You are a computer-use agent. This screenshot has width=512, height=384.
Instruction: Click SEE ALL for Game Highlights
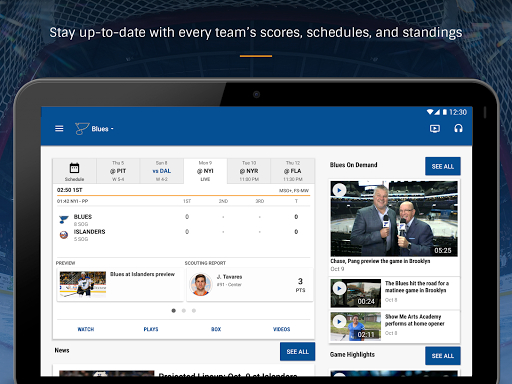point(443,356)
